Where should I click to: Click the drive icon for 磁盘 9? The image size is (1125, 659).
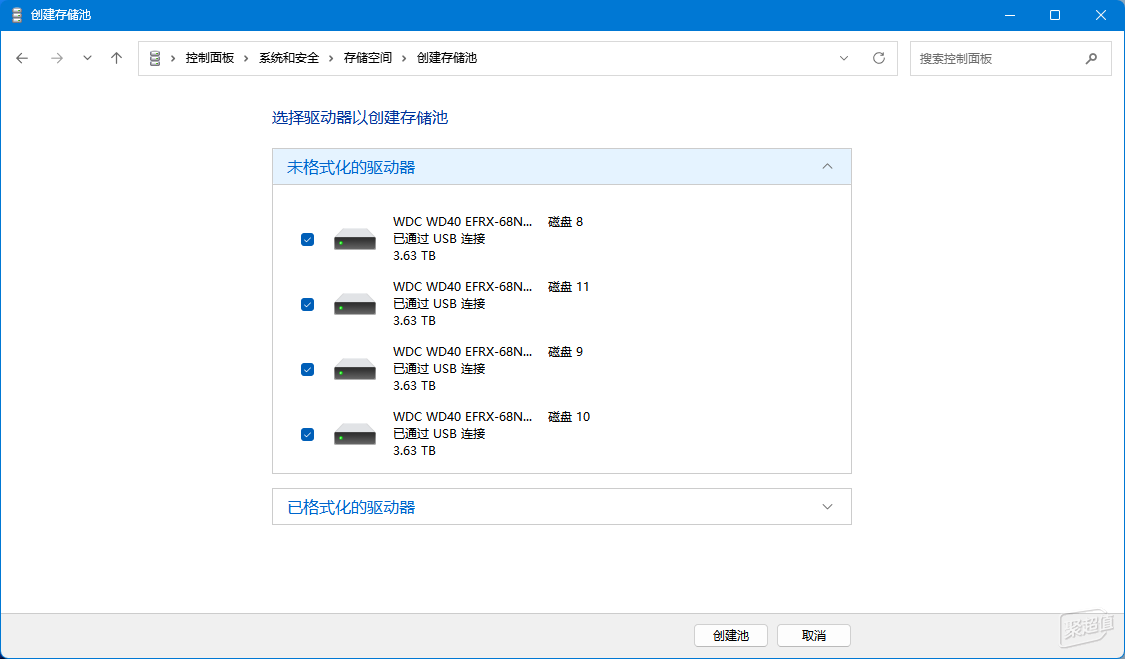pyautogui.click(x=354, y=369)
